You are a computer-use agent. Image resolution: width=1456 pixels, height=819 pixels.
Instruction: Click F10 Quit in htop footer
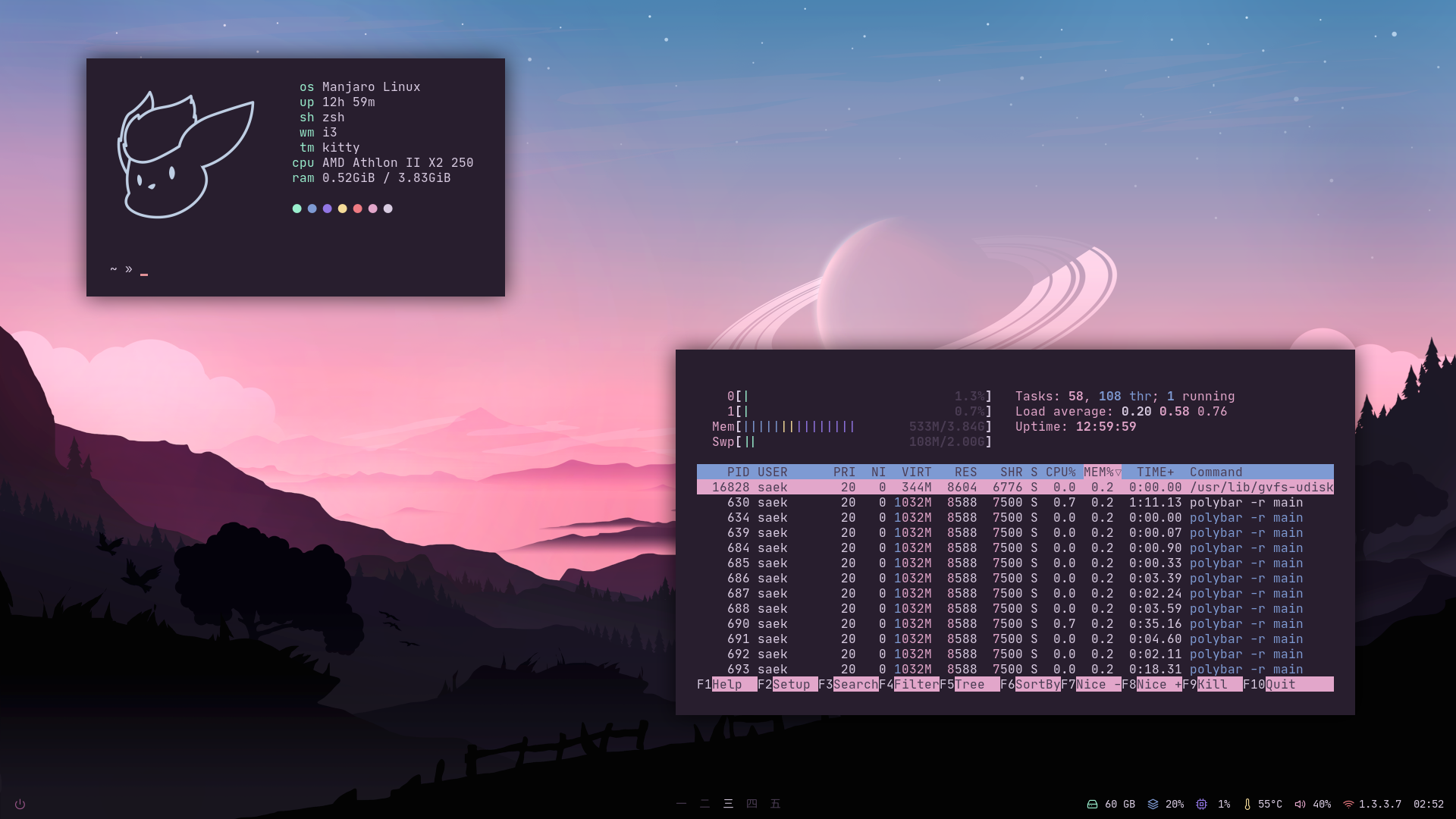pos(1288,685)
